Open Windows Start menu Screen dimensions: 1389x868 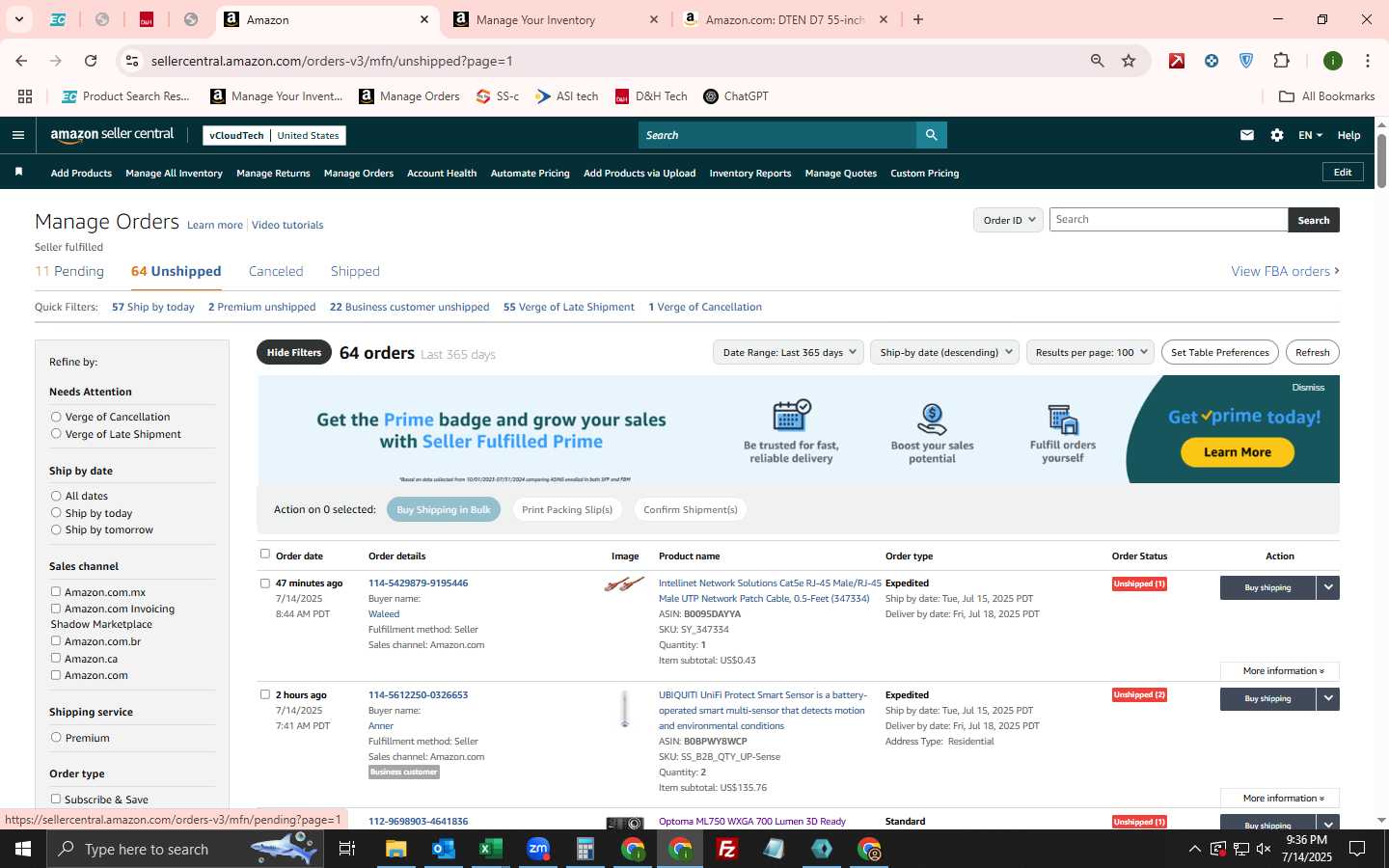(x=23, y=849)
